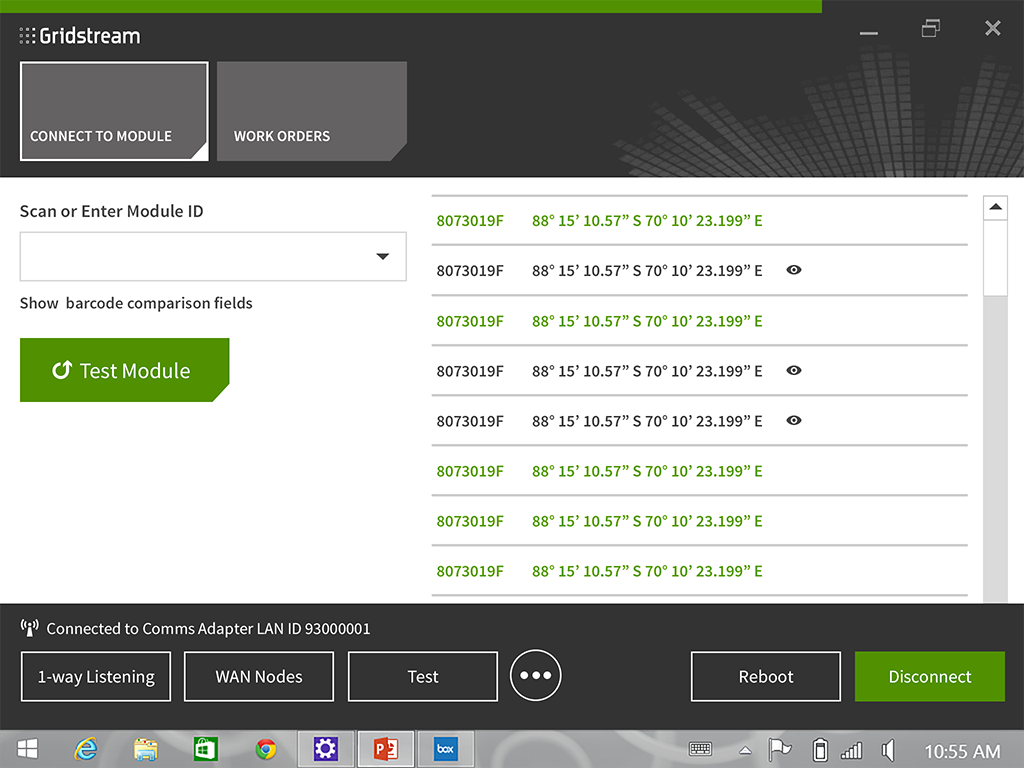This screenshot has width=1024, height=768.
Task: Click the more options ellipsis button
Action: coord(536,676)
